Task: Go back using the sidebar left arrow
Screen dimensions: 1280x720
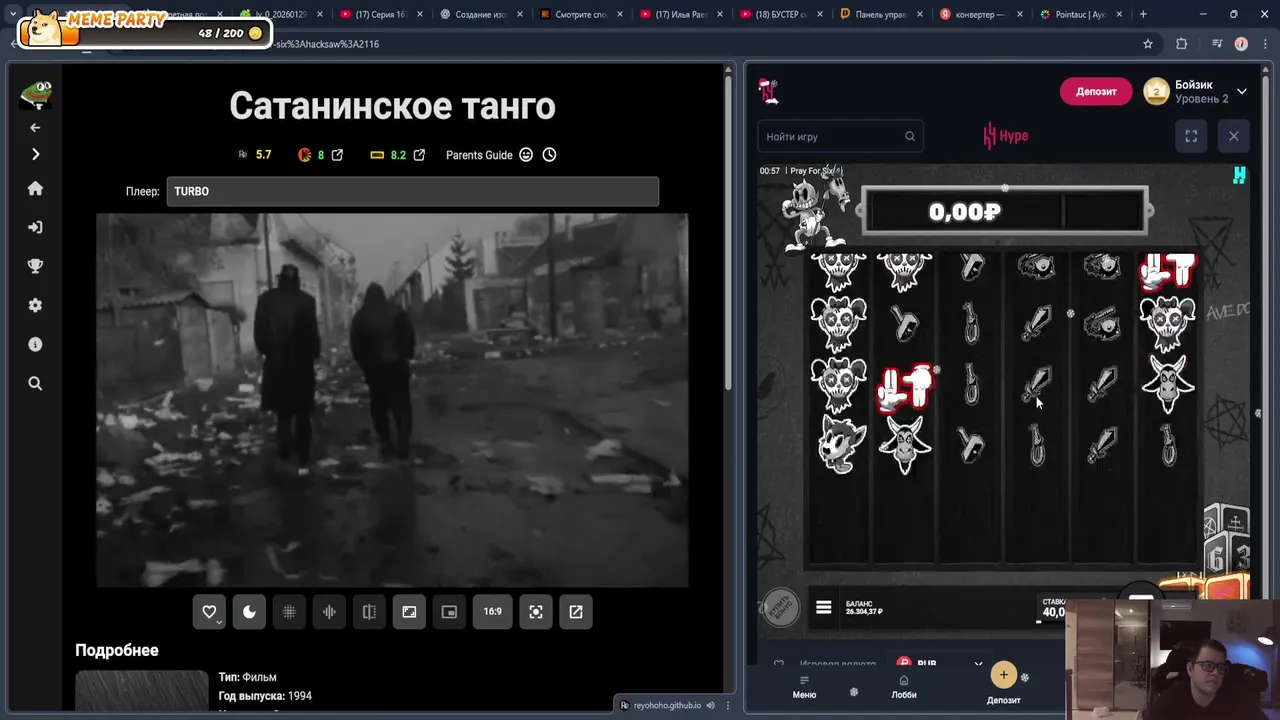Action: coord(35,127)
